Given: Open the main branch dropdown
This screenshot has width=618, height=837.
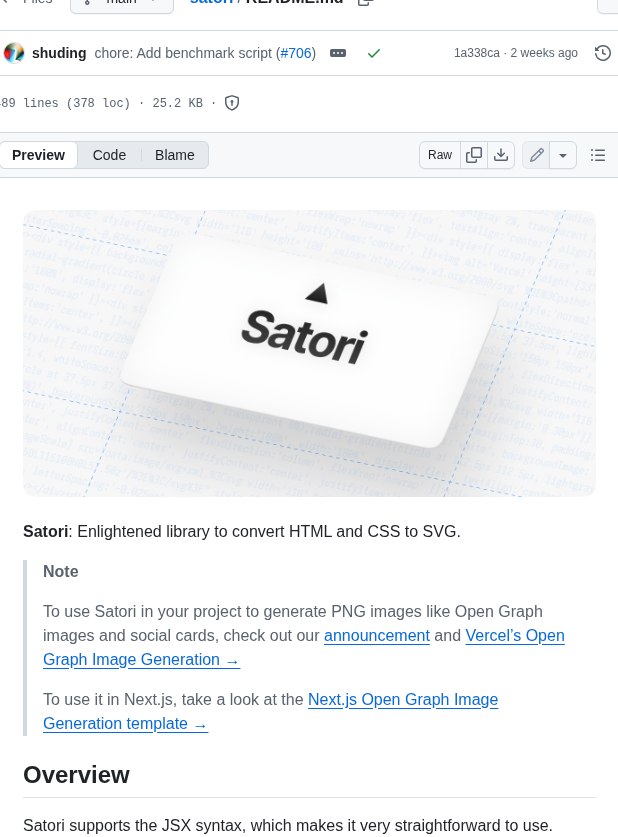Looking at the screenshot, I should [x=121, y=3].
